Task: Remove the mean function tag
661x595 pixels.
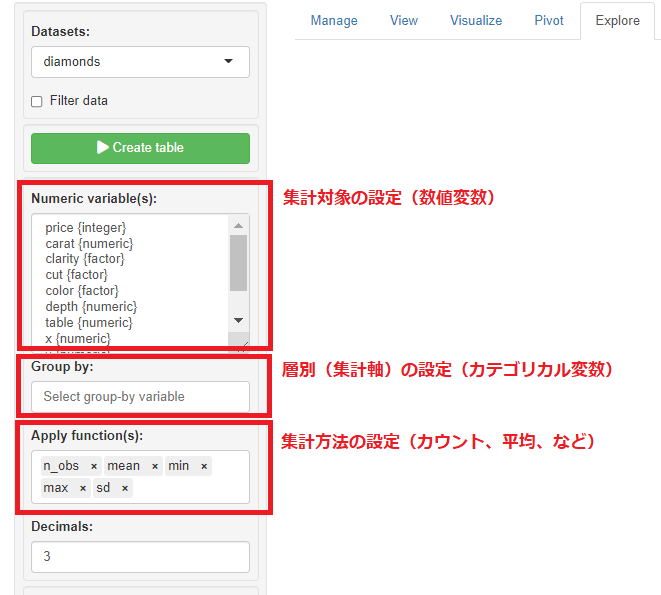Action: pos(155,466)
